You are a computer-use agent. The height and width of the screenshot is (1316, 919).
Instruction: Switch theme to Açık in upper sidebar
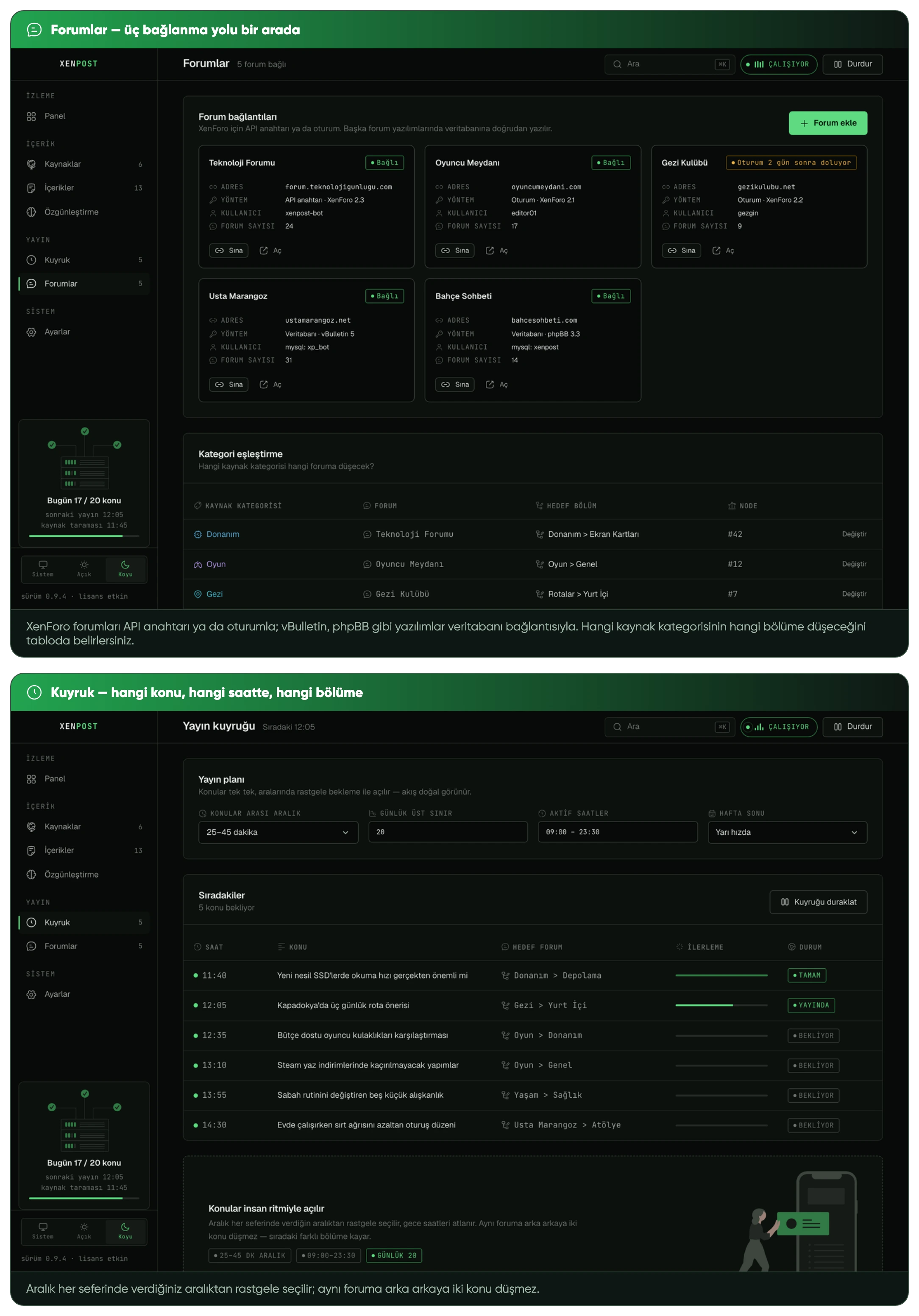point(84,569)
